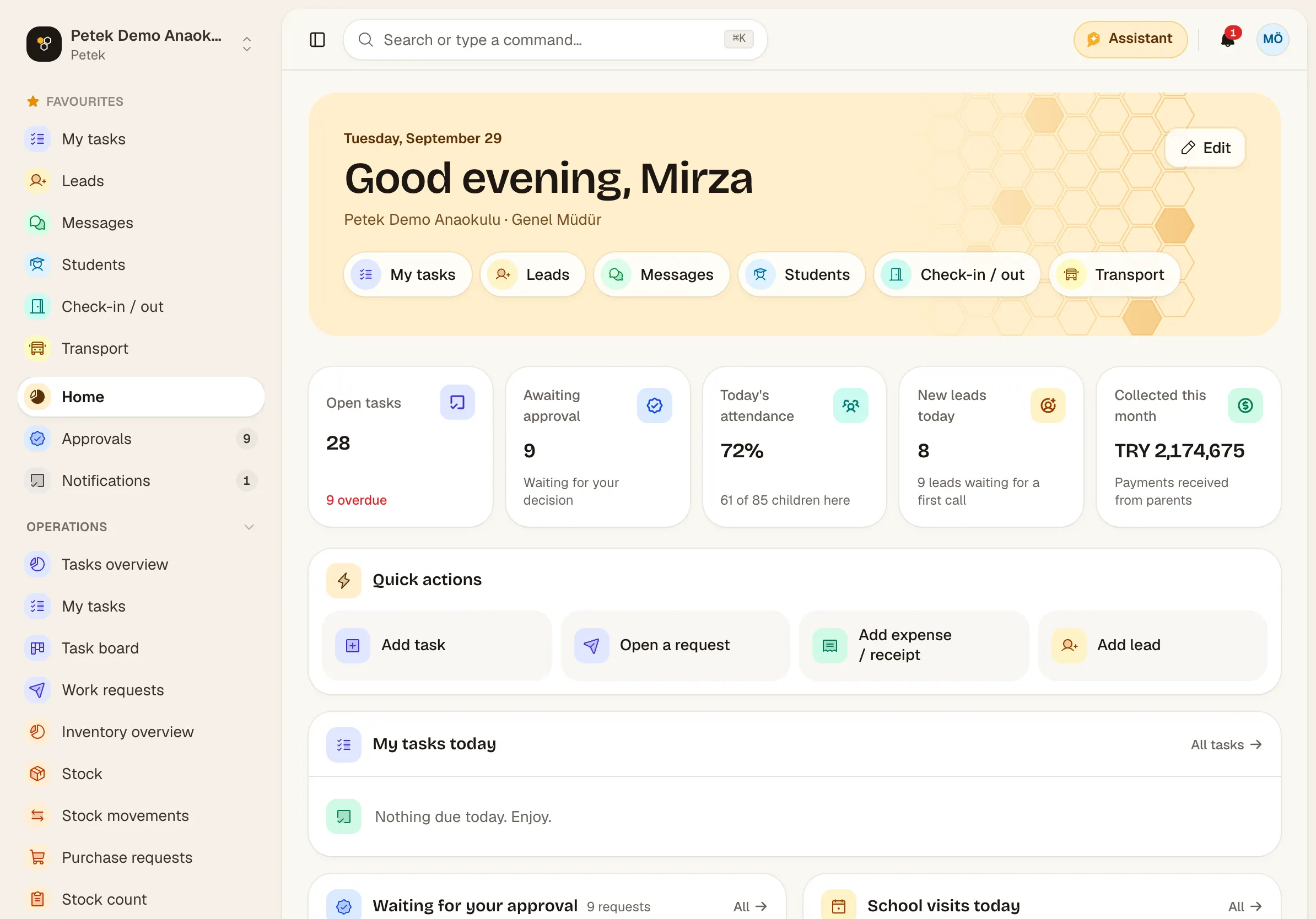Viewport: 1316px width, 919px height.
Task: Click the Quick actions lightning icon
Action: [343, 580]
